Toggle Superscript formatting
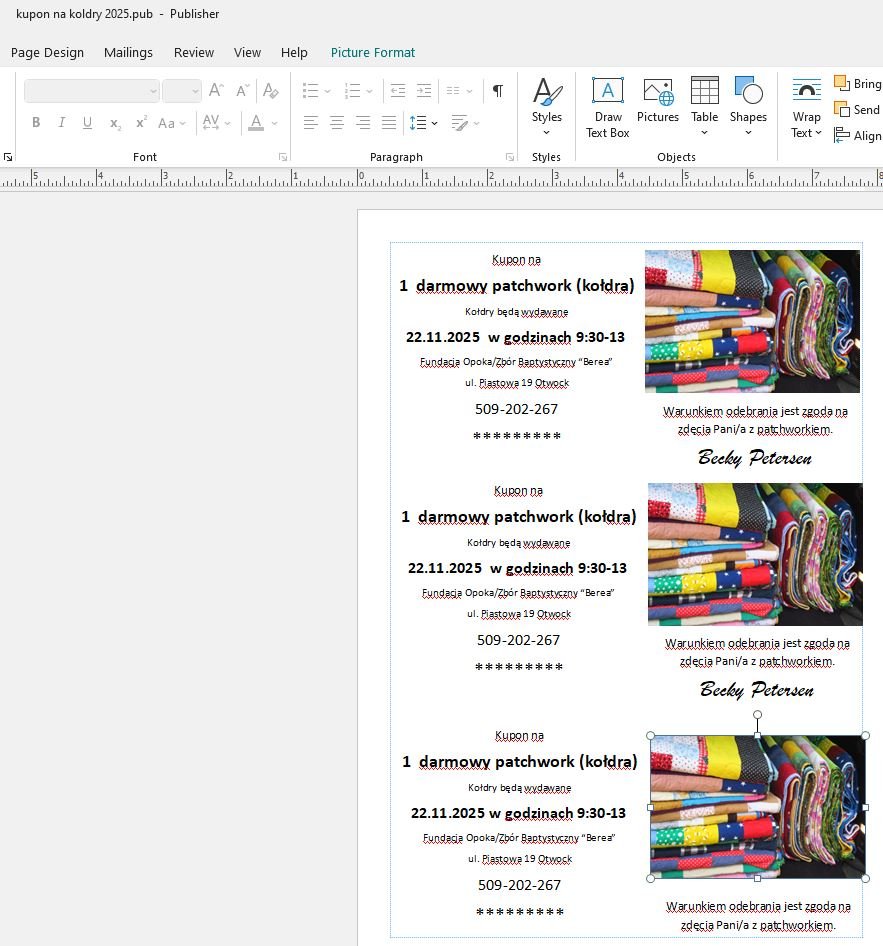883x946 pixels. pos(141,122)
